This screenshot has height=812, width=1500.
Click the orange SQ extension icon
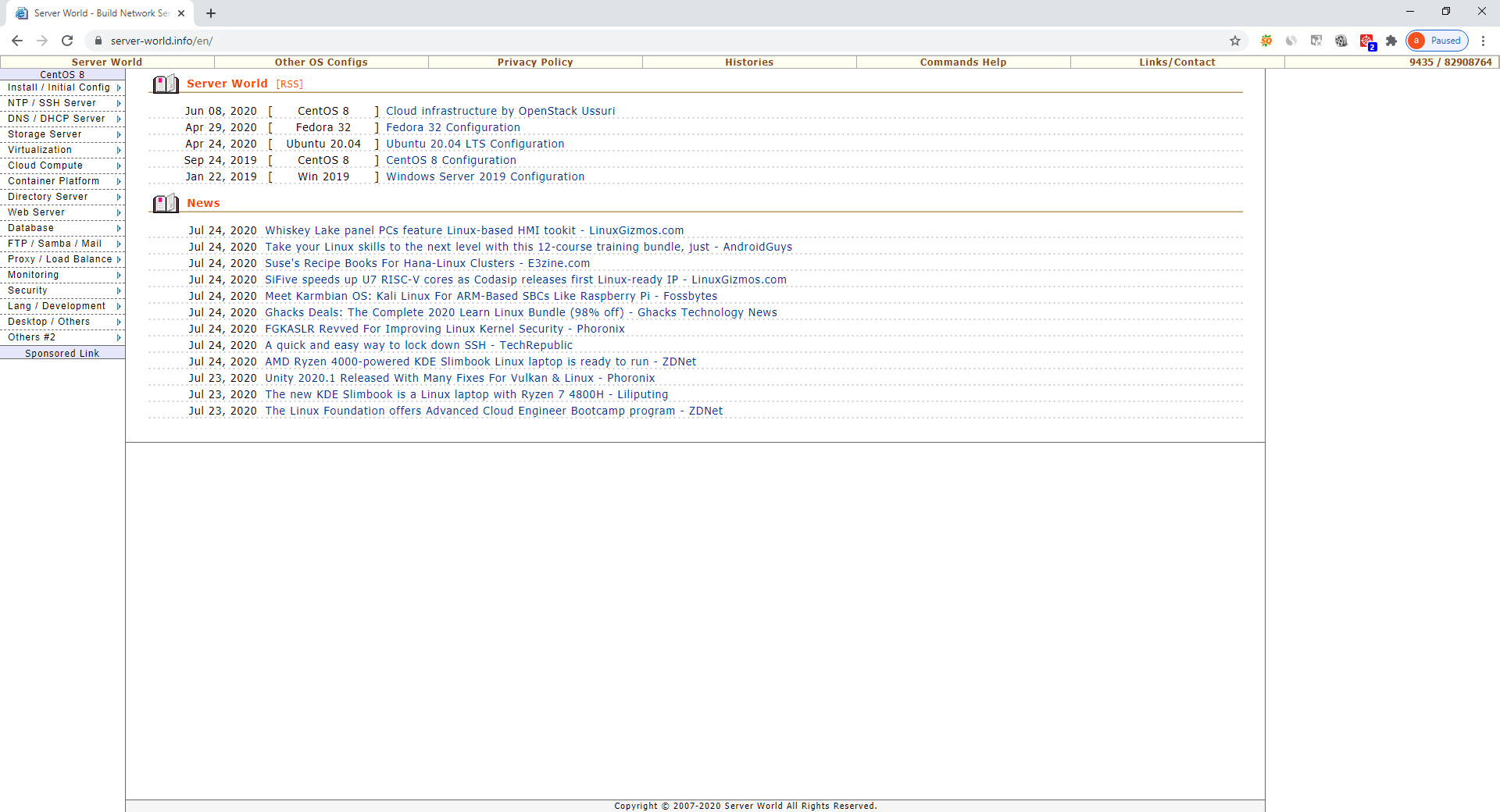point(1266,41)
